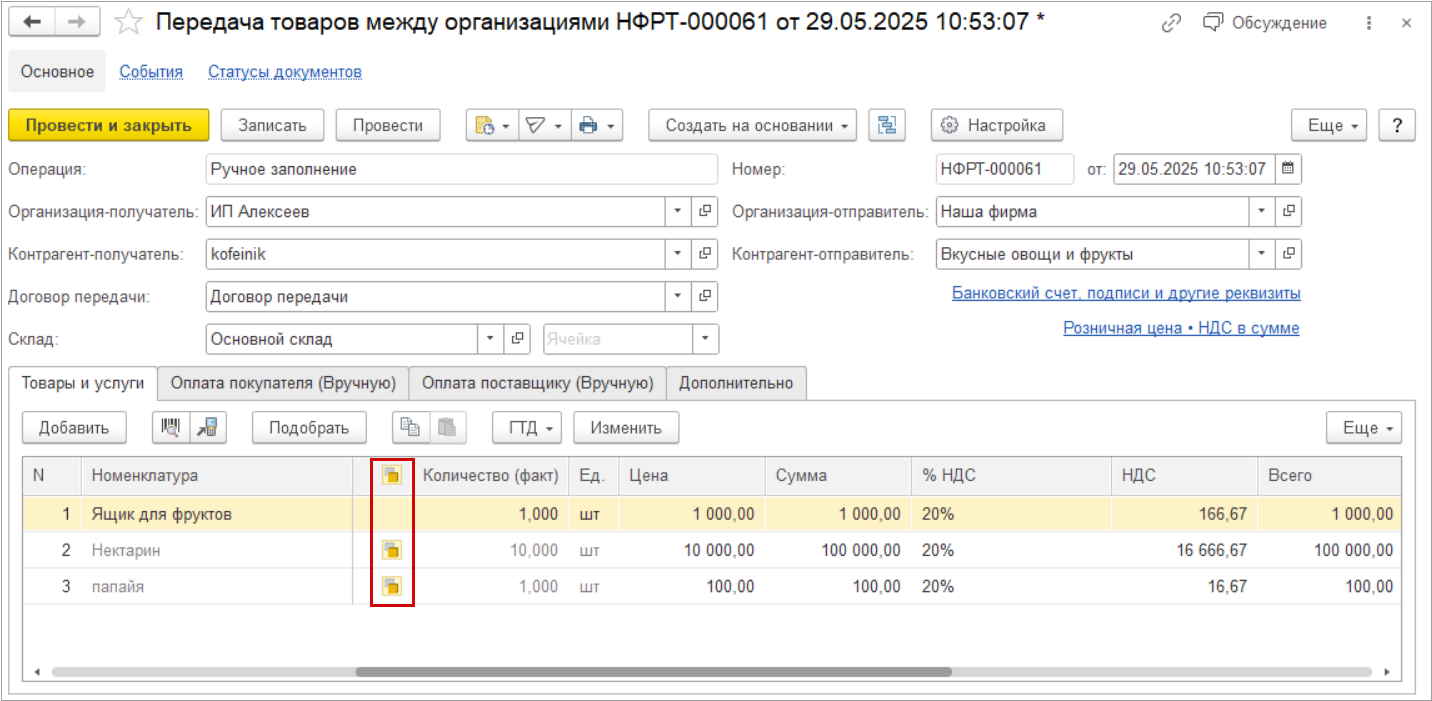Open the document movements report dropdown
Image resolution: width=1432 pixels, height=701 pixels.
(x=492, y=125)
